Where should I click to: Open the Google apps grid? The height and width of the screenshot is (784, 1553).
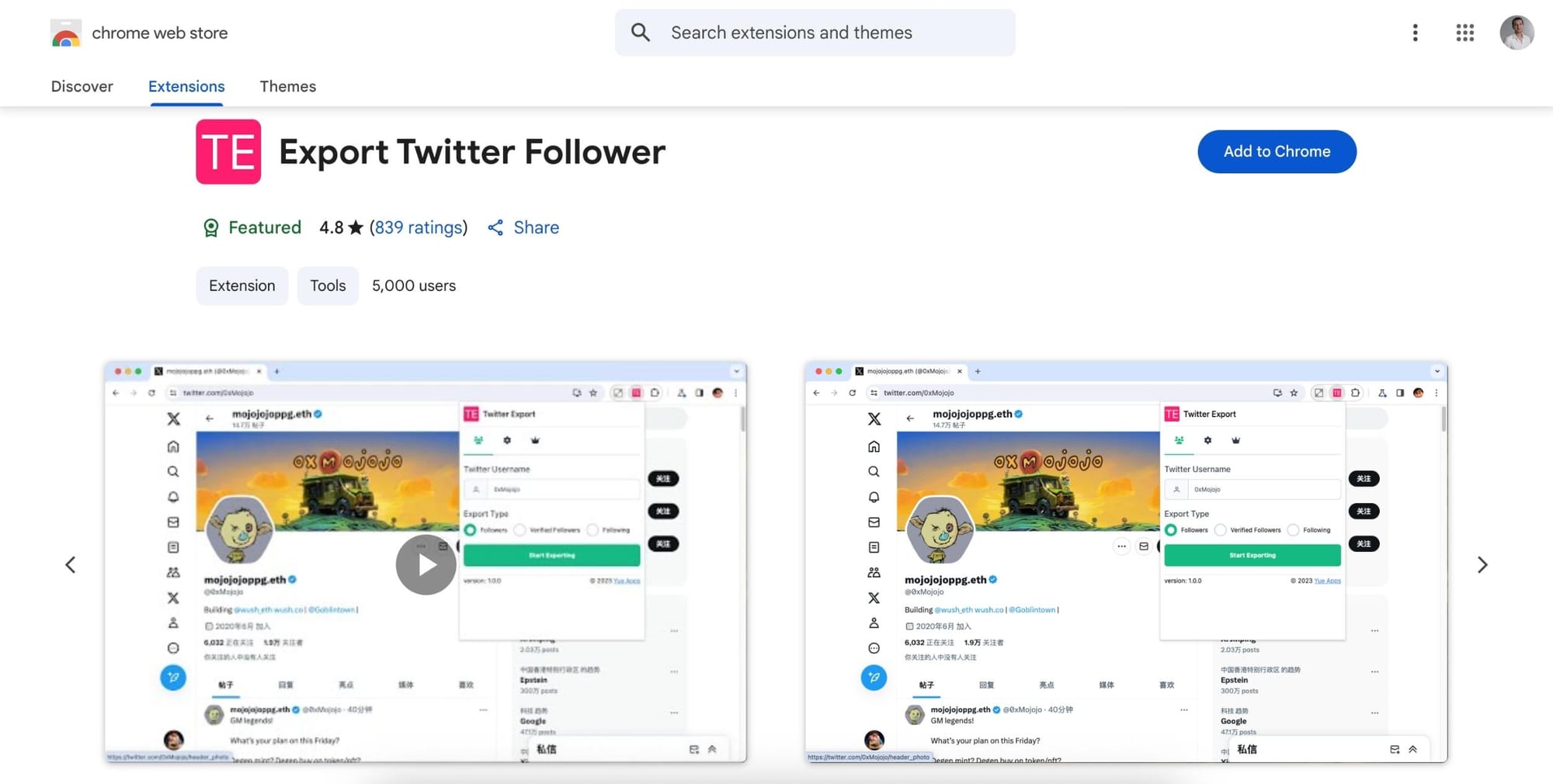[x=1464, y=33]
